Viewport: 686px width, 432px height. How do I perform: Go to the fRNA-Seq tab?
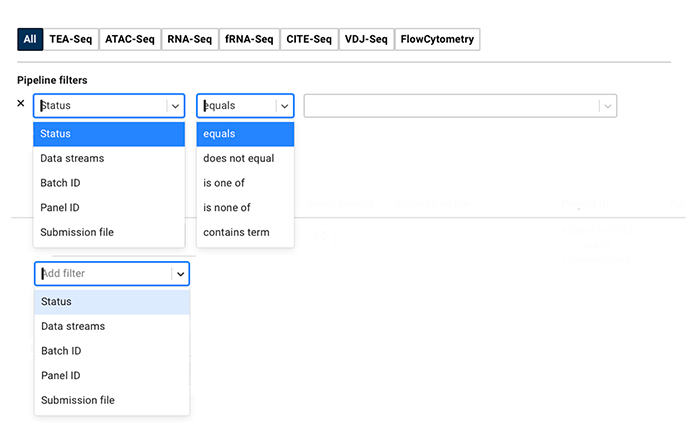pyautogui.click(x=250, y=39)
